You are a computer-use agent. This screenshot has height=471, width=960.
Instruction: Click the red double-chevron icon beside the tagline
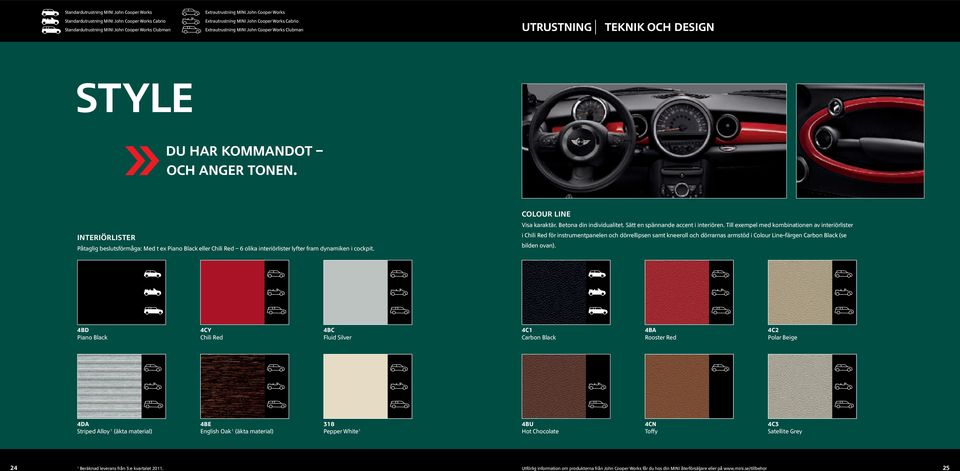[x=142, y=160]
